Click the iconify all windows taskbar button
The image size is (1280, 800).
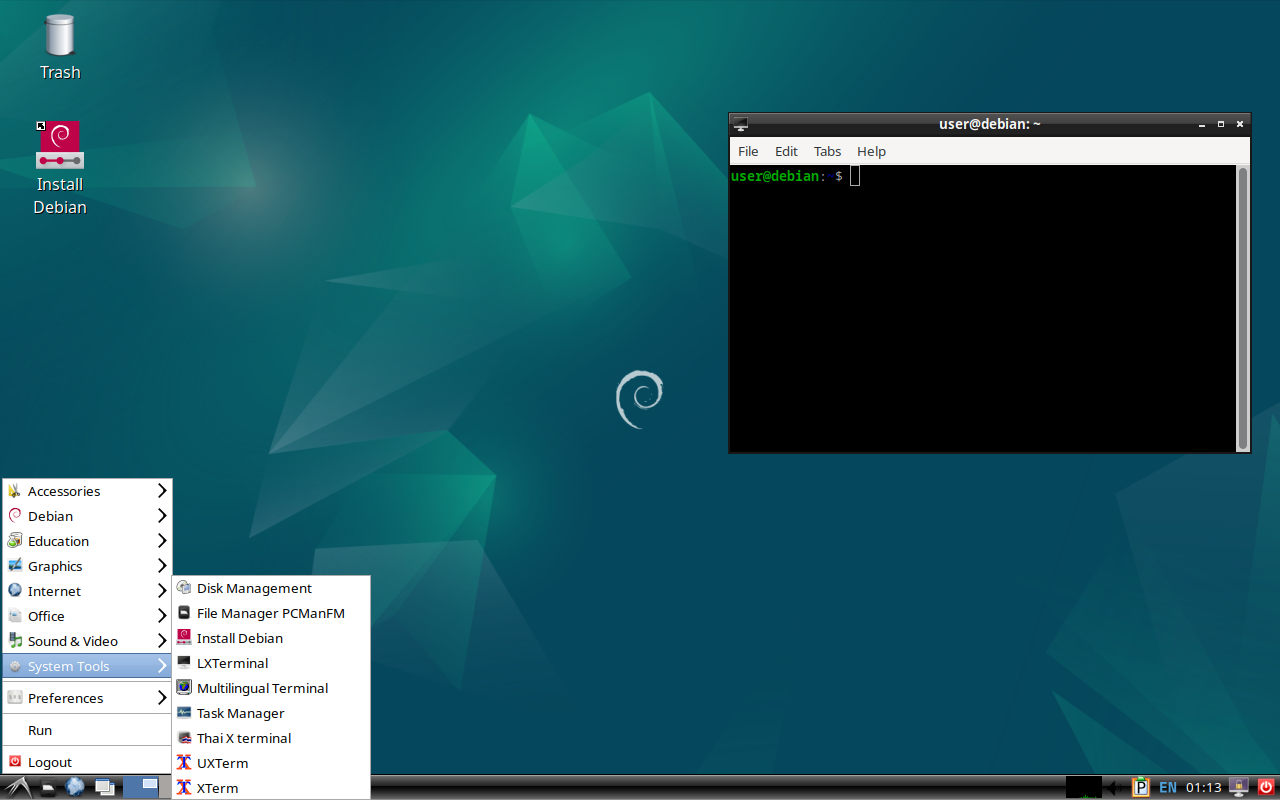click(104, 788)
